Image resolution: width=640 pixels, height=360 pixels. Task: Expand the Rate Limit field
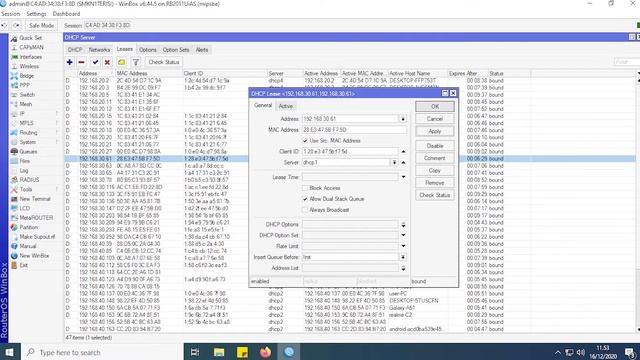(x=403, y=246)
